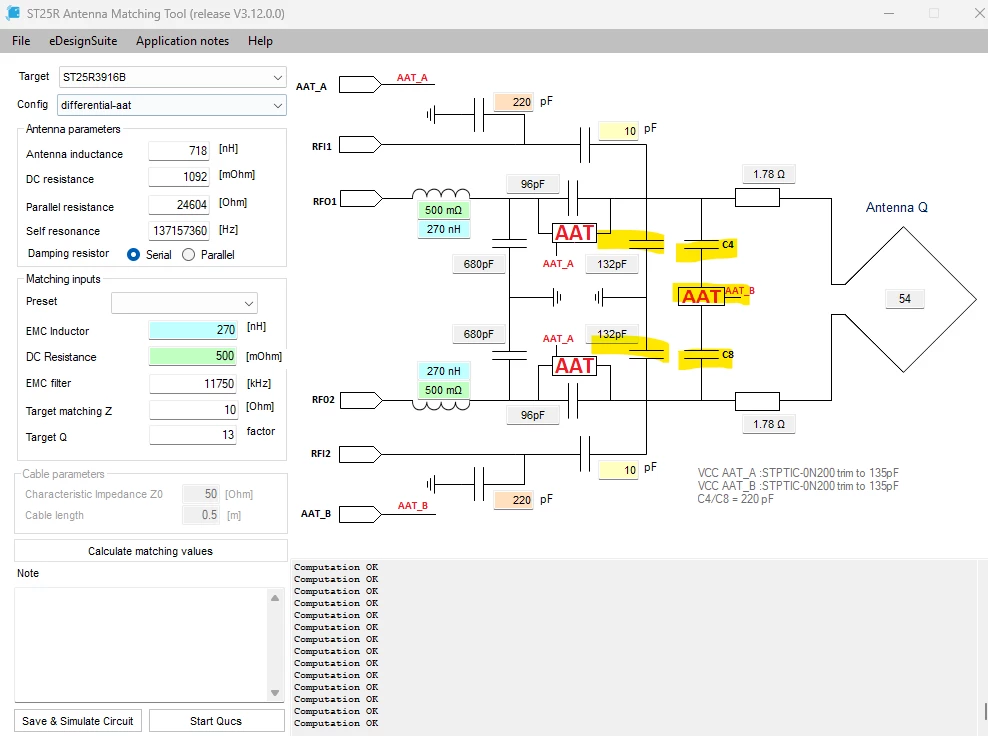Open the Application notes menu
Image resolution: width=988 pixels, height=736 pixels.
[x=183, y=41]
